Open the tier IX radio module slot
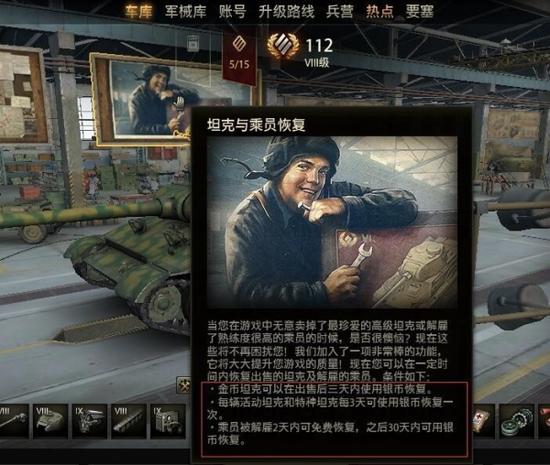Viewport: 550px width, 465px height. click(x=168, y=421)
